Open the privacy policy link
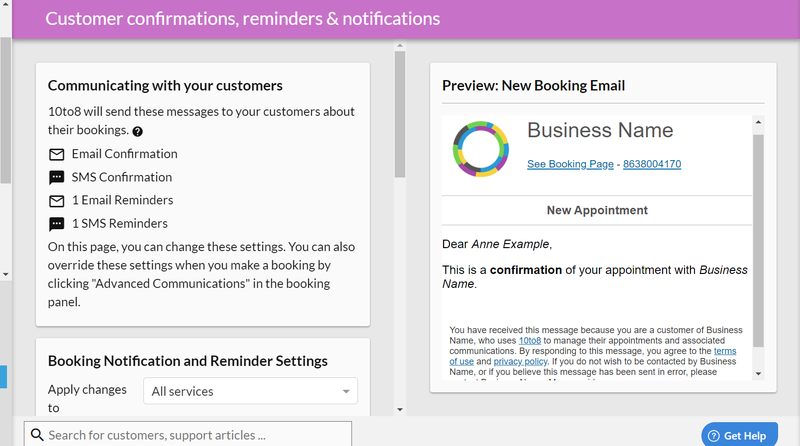The height and width of the screenshot is (446, 800). click(520, 361)
